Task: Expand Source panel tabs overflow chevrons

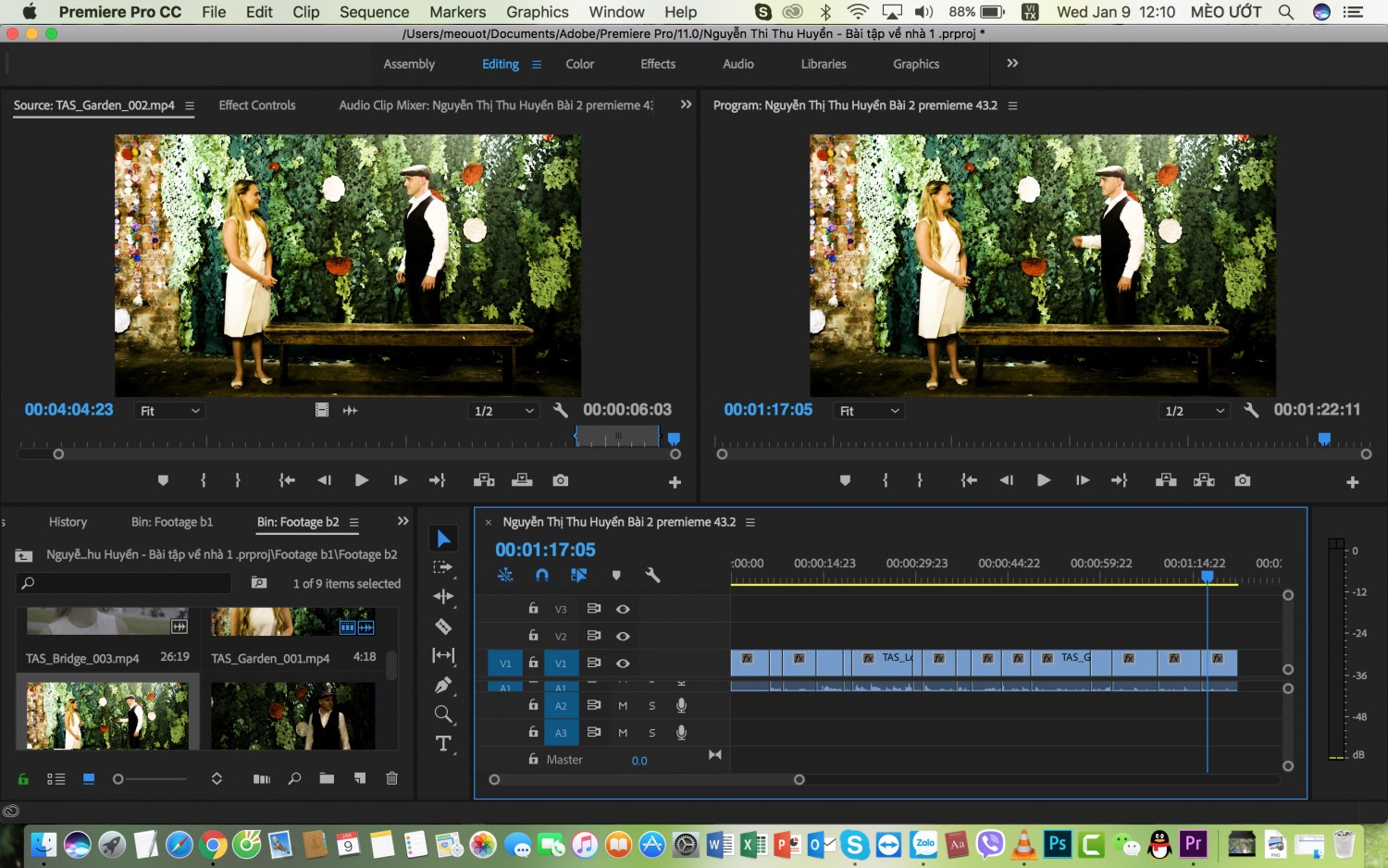Action: tap(686, 105)
